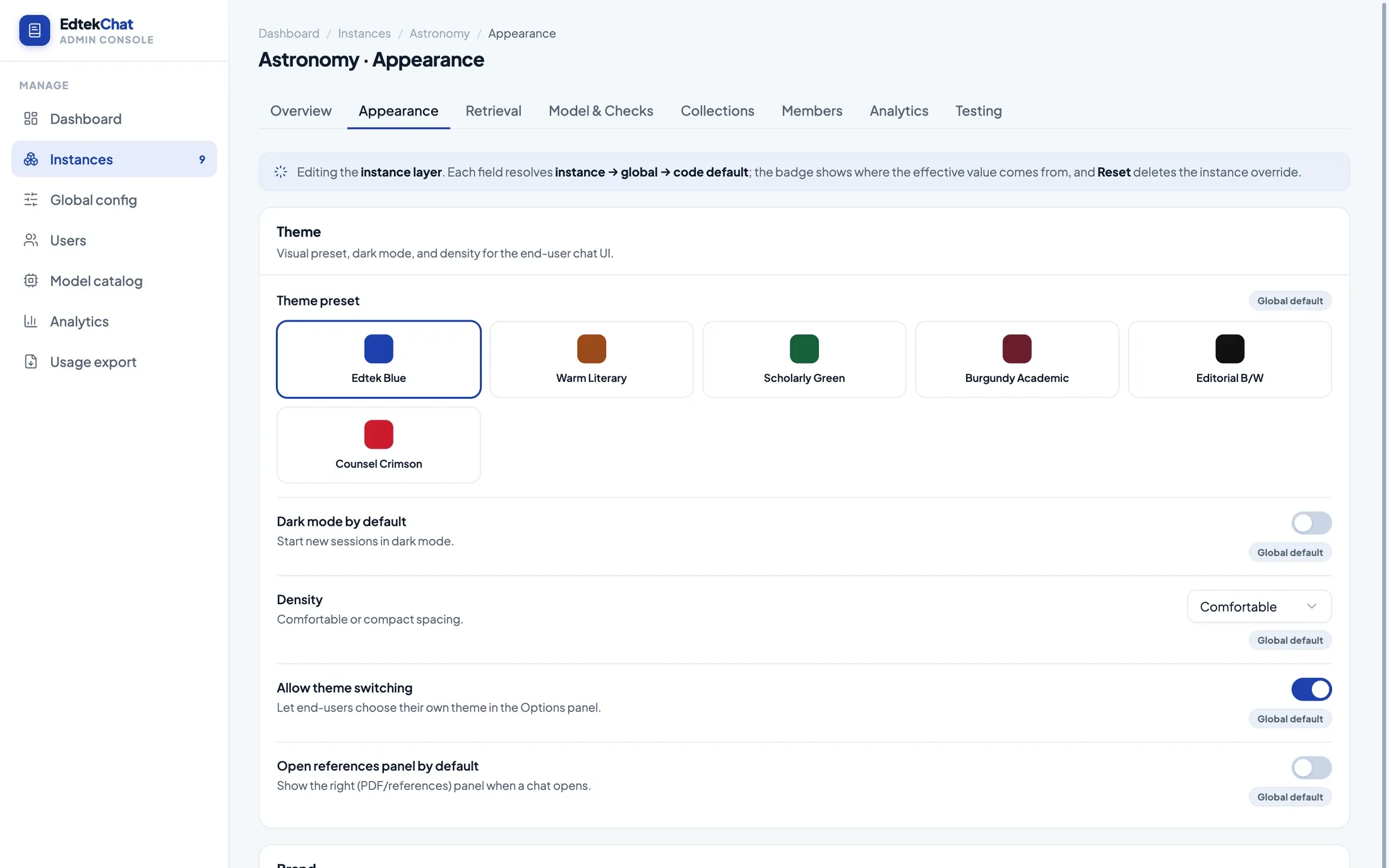1389x868 pixels.
Task: Toggle Open references panel by default
Action: coord(1311,768)
